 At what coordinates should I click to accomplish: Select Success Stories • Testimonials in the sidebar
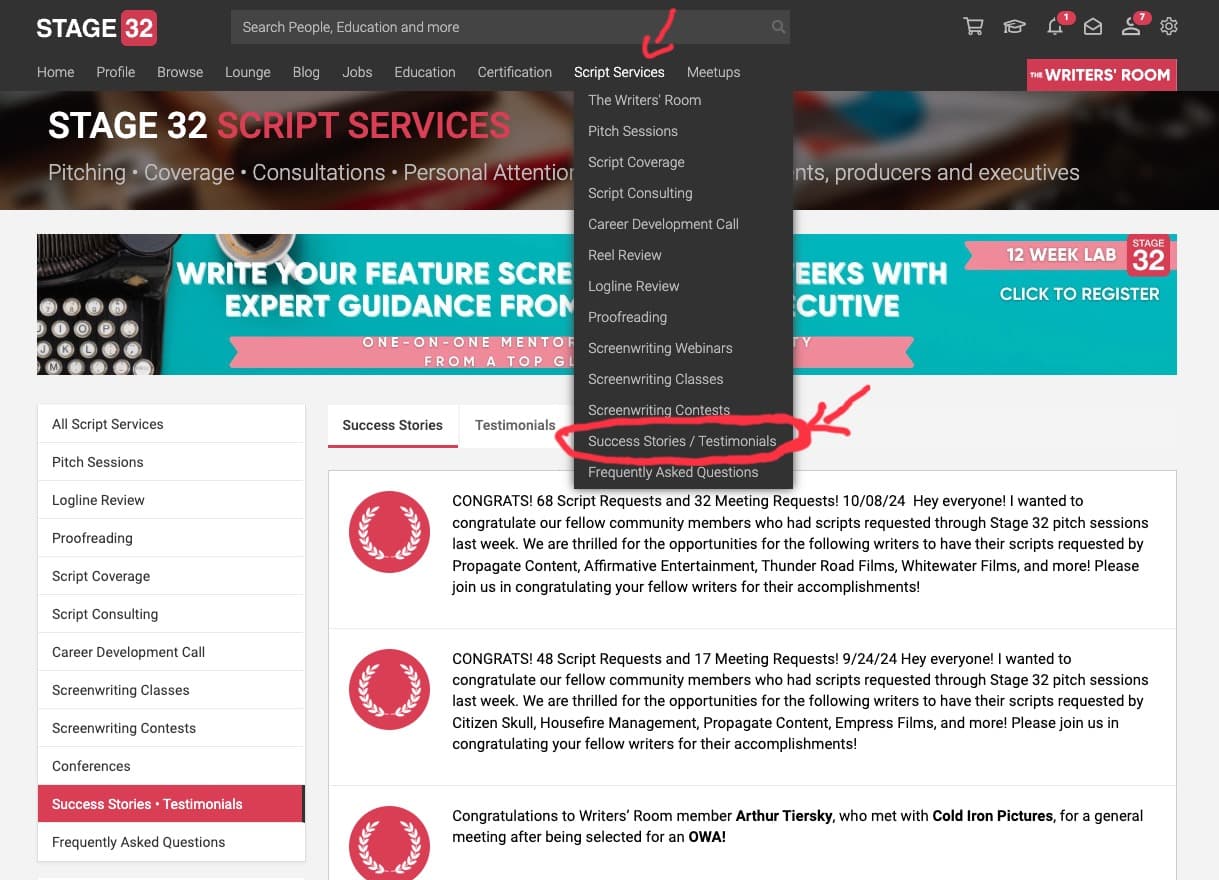171,804
